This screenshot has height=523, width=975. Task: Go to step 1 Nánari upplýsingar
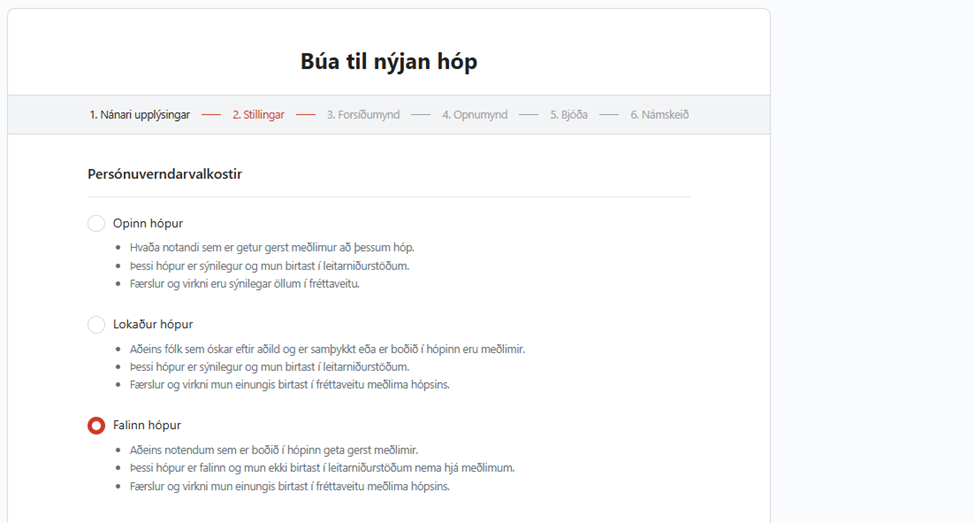pos(139,115)
